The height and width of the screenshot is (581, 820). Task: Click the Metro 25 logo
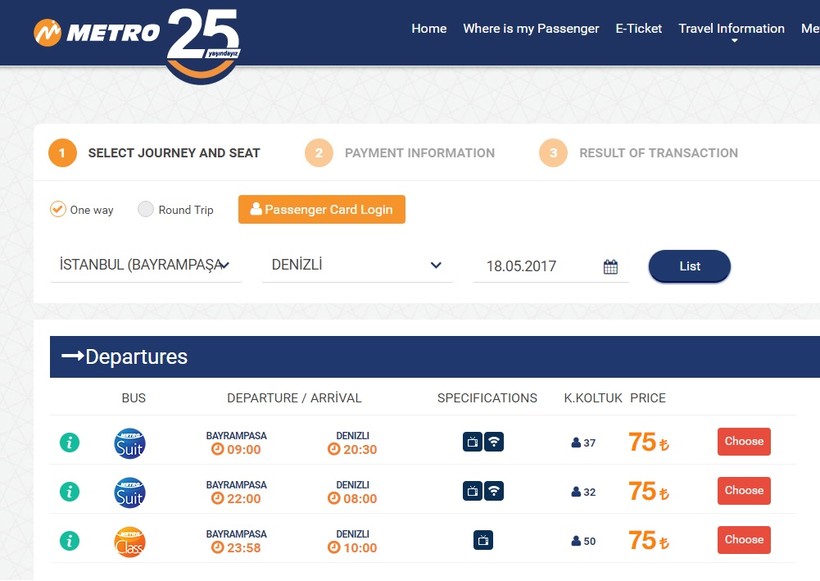(x=137, y=45)
